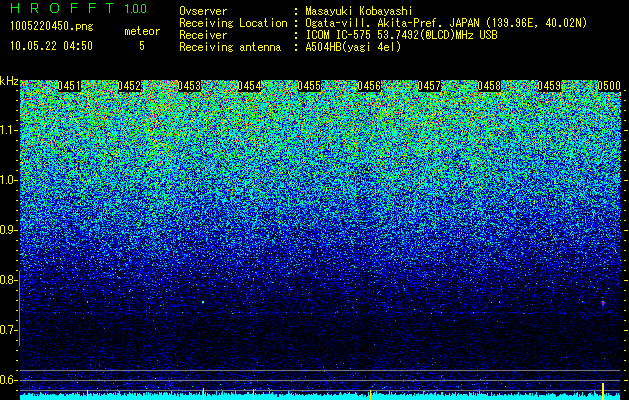629x400 pixels.
Task: Click the date stamp 10.05.22 04:50
Action: click(51, 46)
